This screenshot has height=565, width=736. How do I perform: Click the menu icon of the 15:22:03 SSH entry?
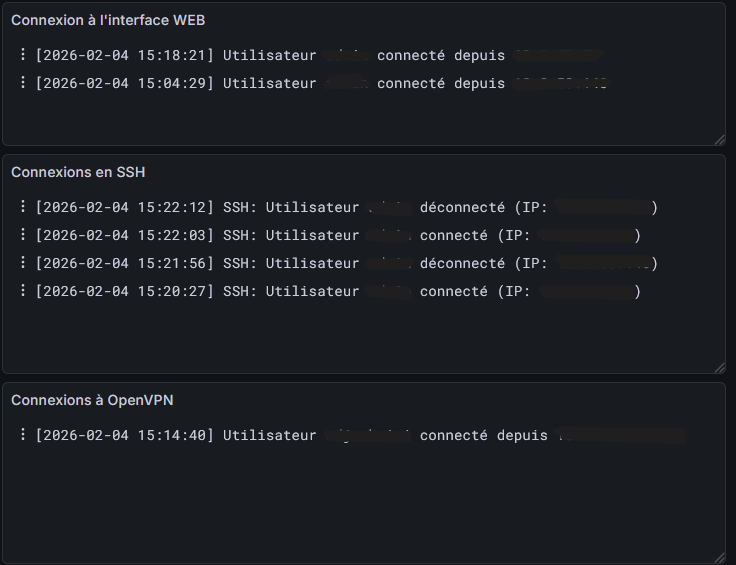pyautogui.click(x=22, y=235)
